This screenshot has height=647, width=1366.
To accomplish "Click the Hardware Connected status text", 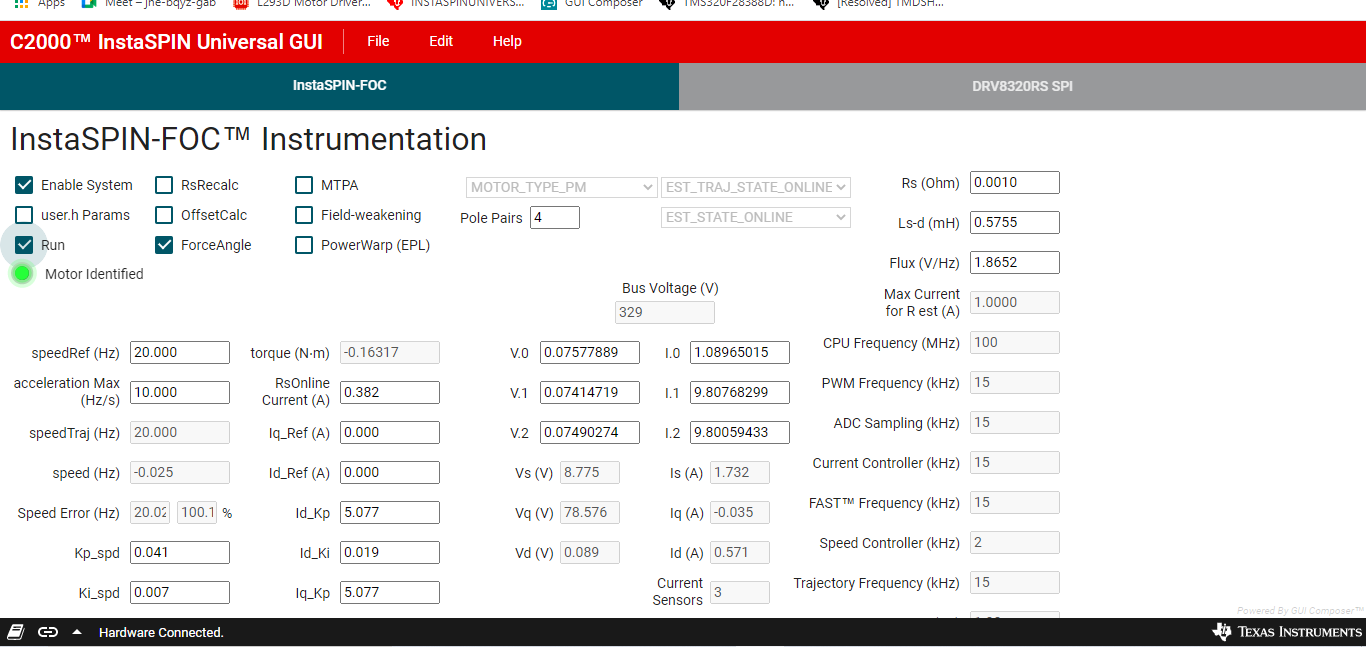I will click(161, 632).
